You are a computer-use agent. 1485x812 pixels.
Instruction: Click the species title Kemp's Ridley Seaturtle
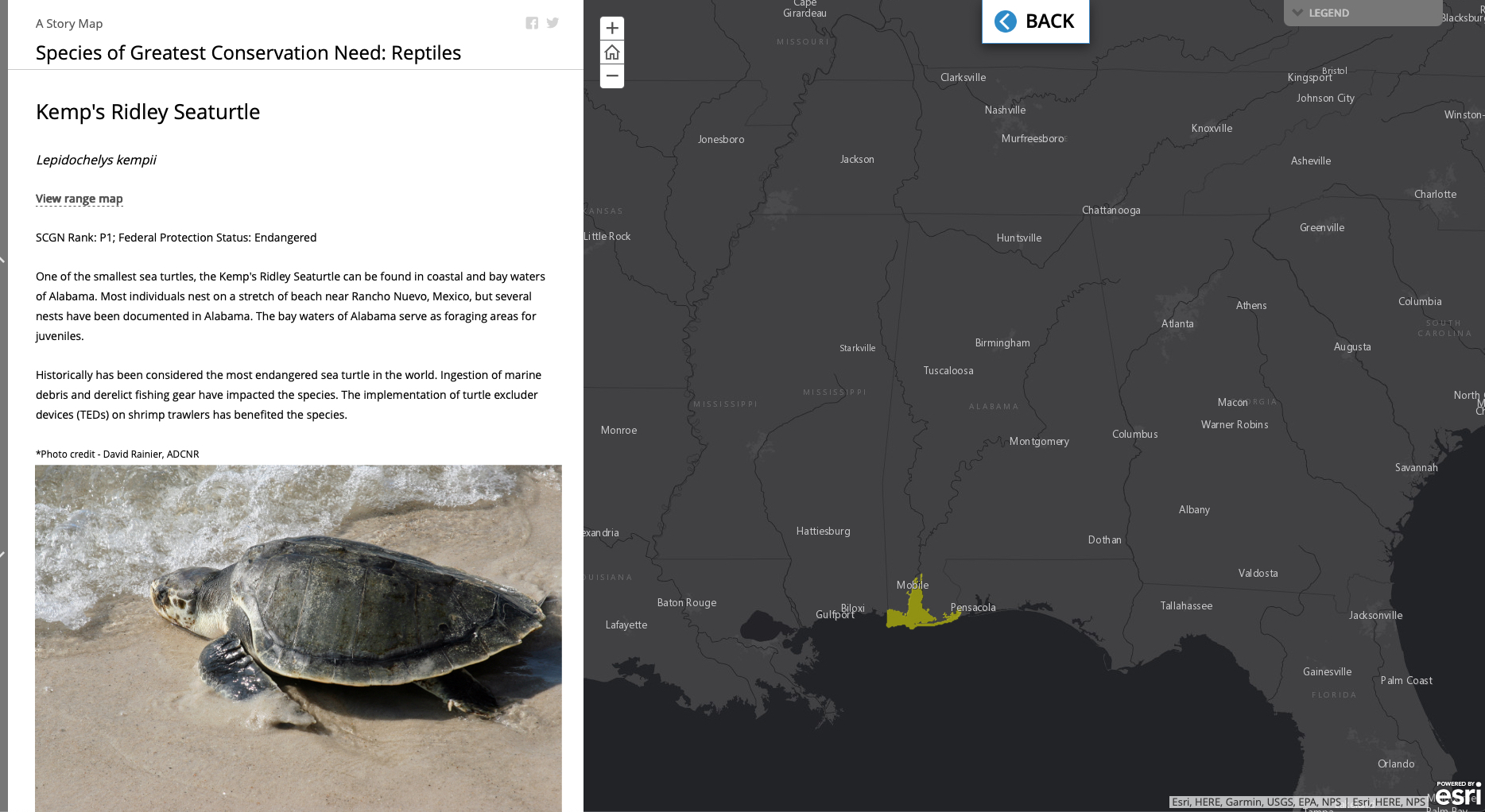[147, 112]
